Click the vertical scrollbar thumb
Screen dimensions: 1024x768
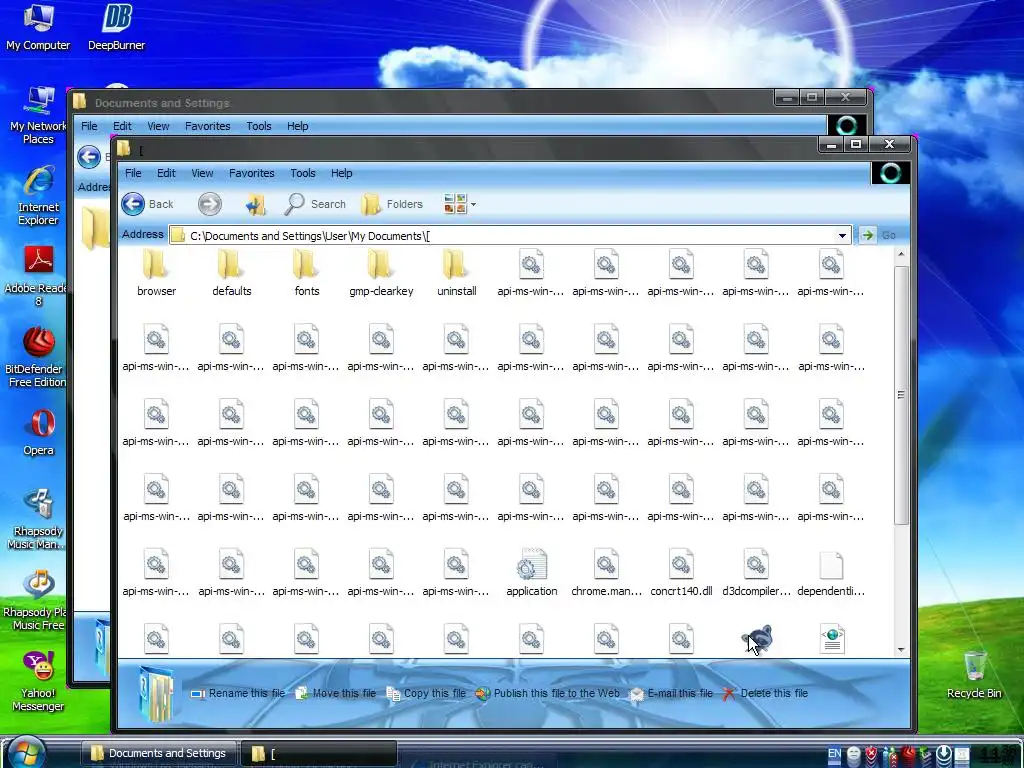[901, 394]
